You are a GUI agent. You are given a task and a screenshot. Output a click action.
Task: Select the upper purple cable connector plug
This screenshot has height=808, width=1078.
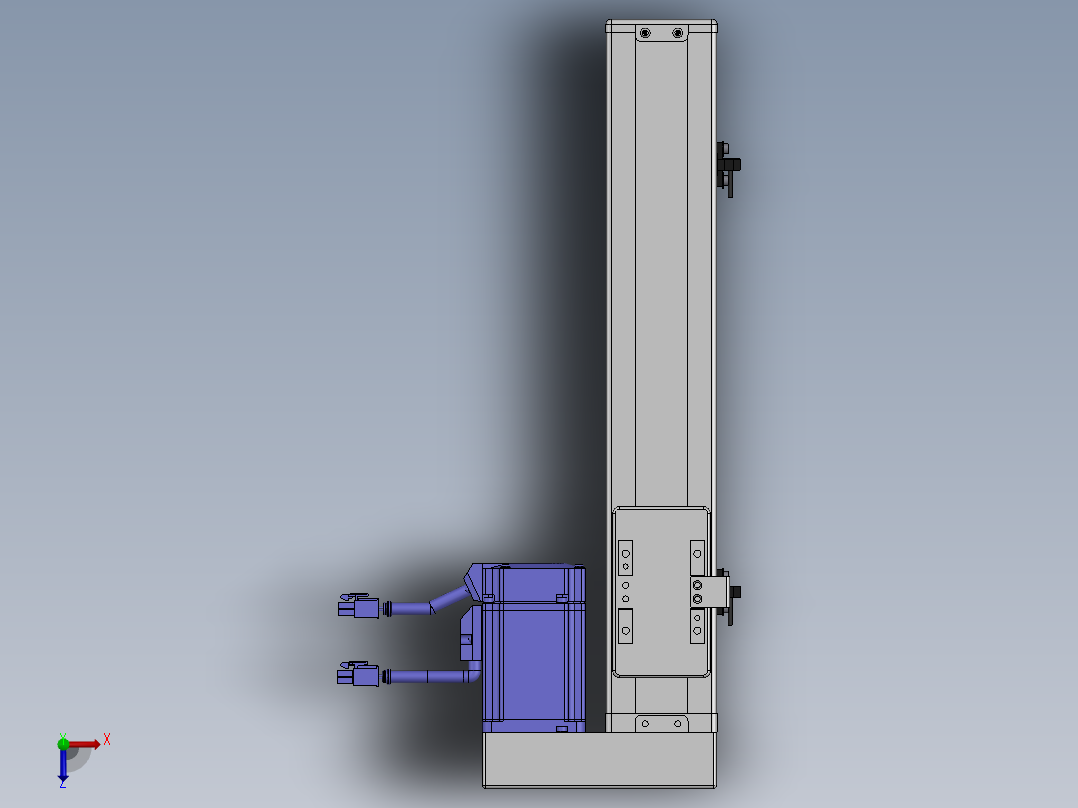pos(358,606)
